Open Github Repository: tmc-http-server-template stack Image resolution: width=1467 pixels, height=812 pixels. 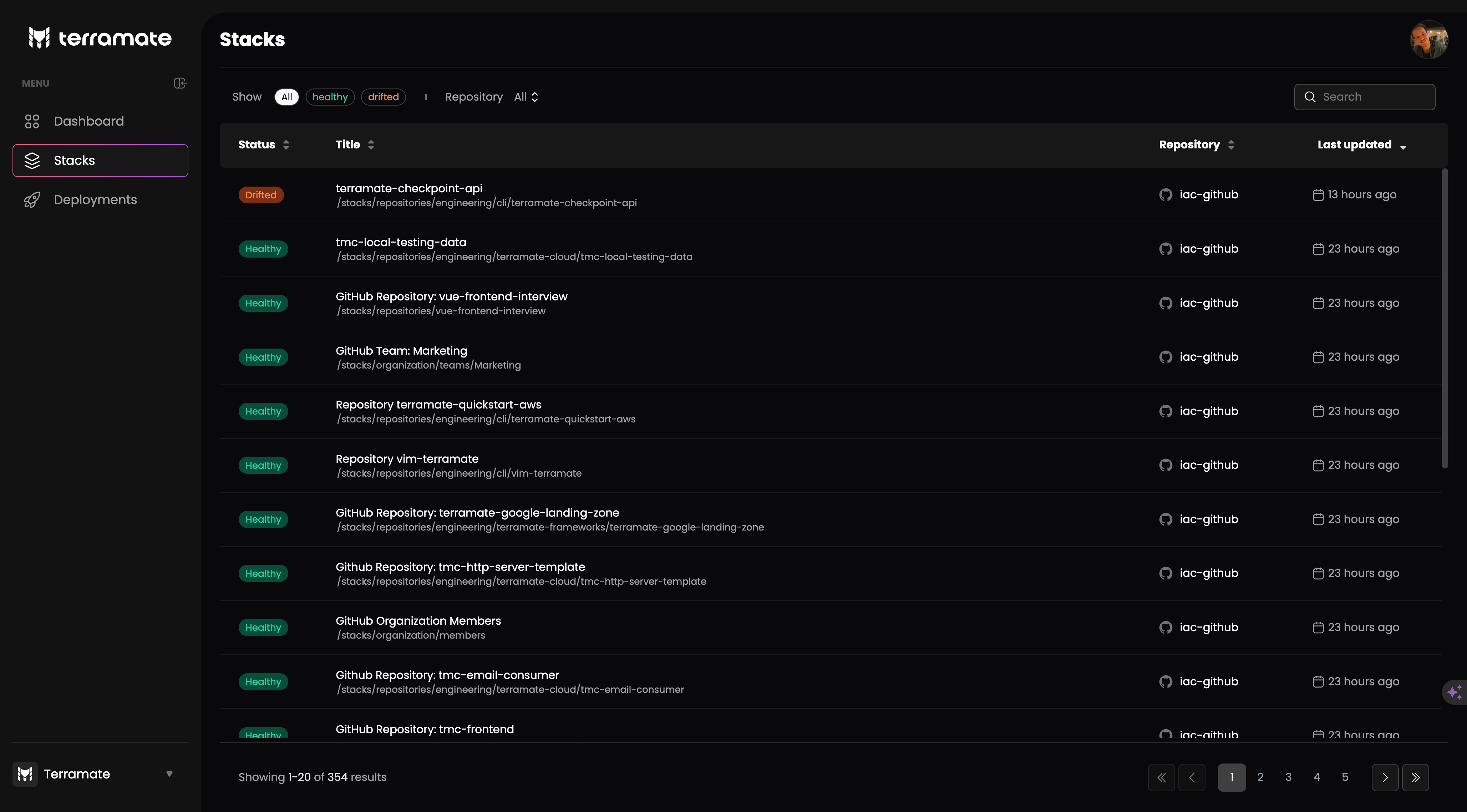(x=460, y=567)
